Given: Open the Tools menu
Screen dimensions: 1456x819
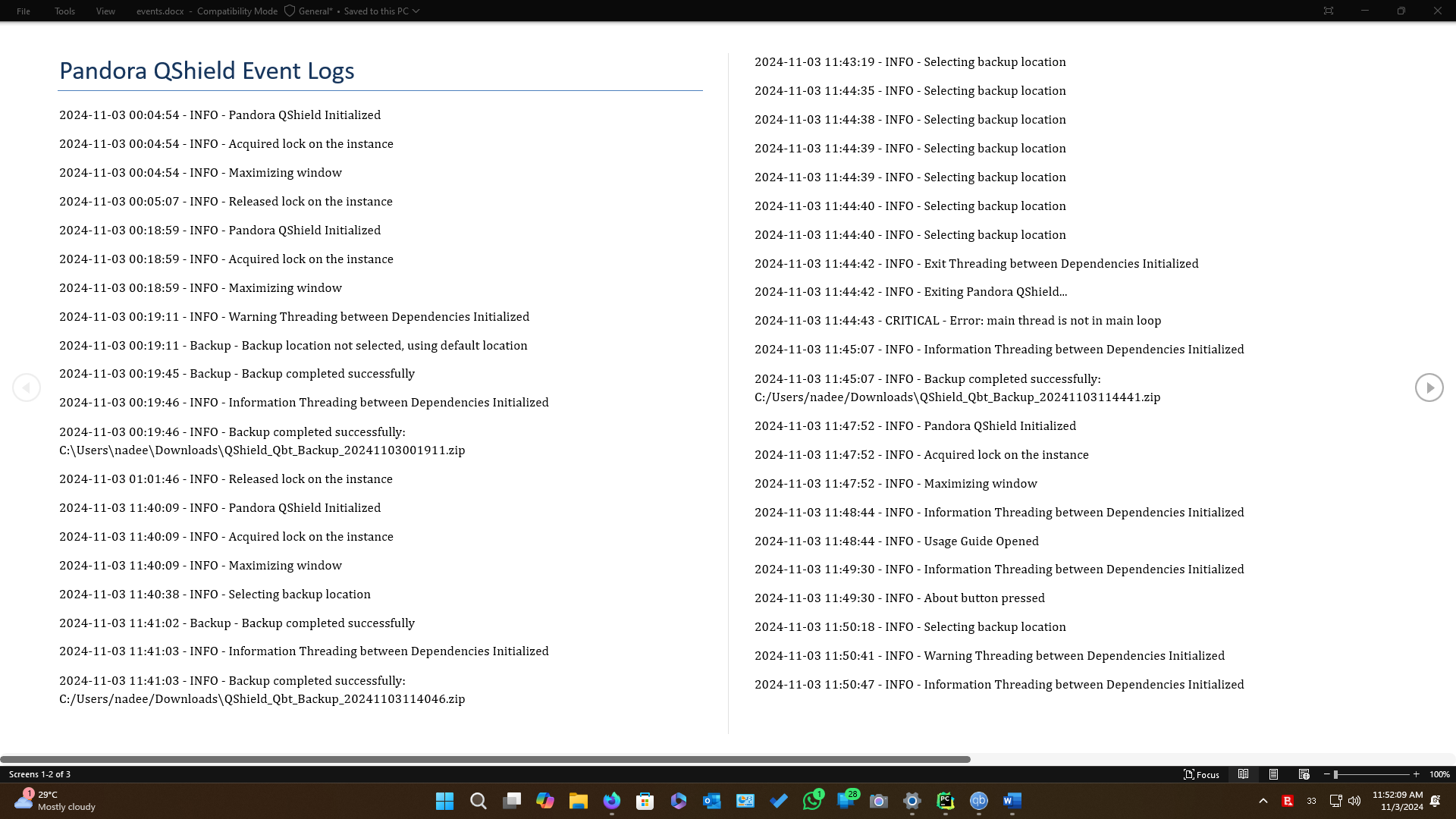Looking at the screenshot, I should click(x=64, y=11).
